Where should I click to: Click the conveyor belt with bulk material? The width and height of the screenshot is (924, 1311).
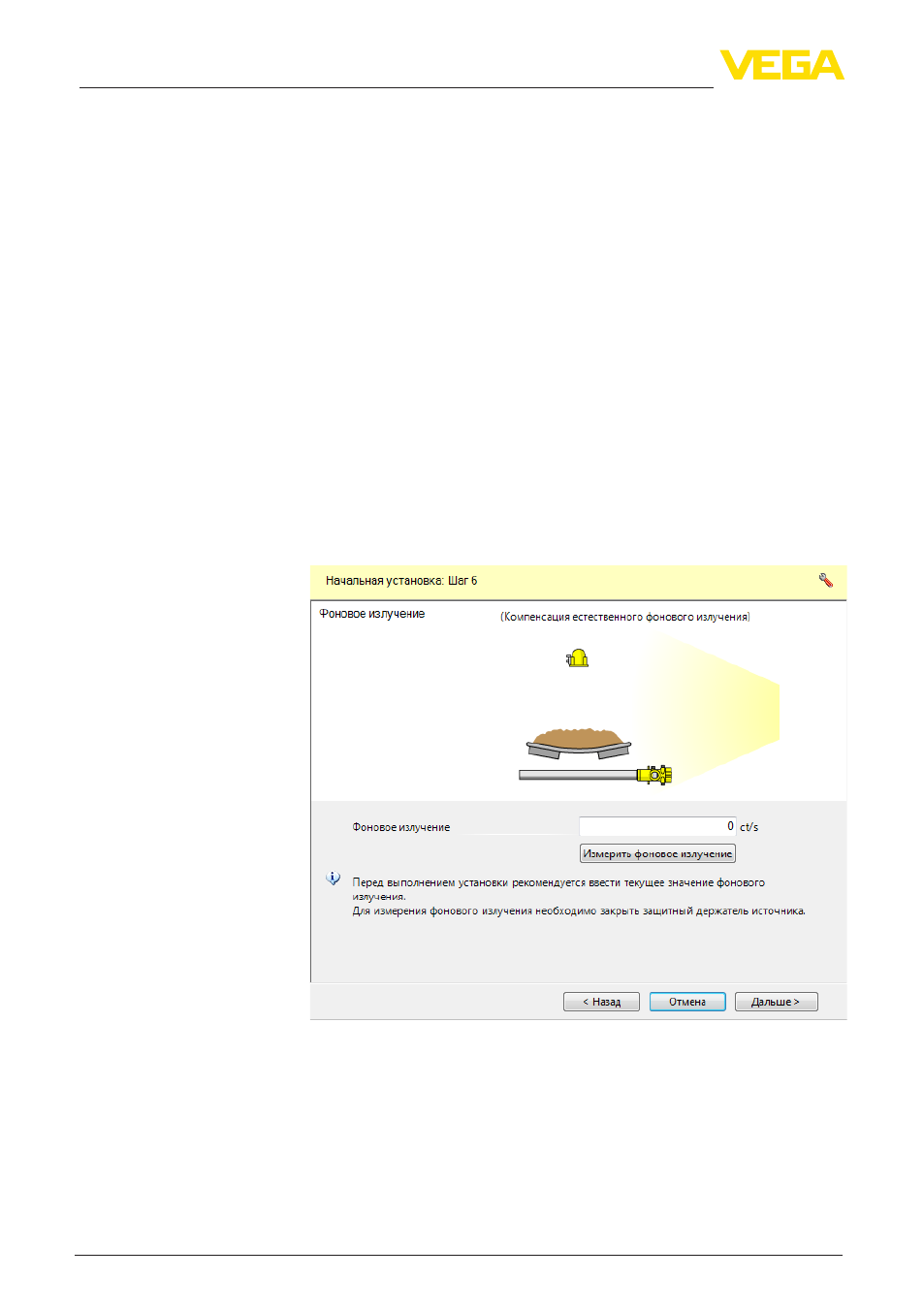579,743
